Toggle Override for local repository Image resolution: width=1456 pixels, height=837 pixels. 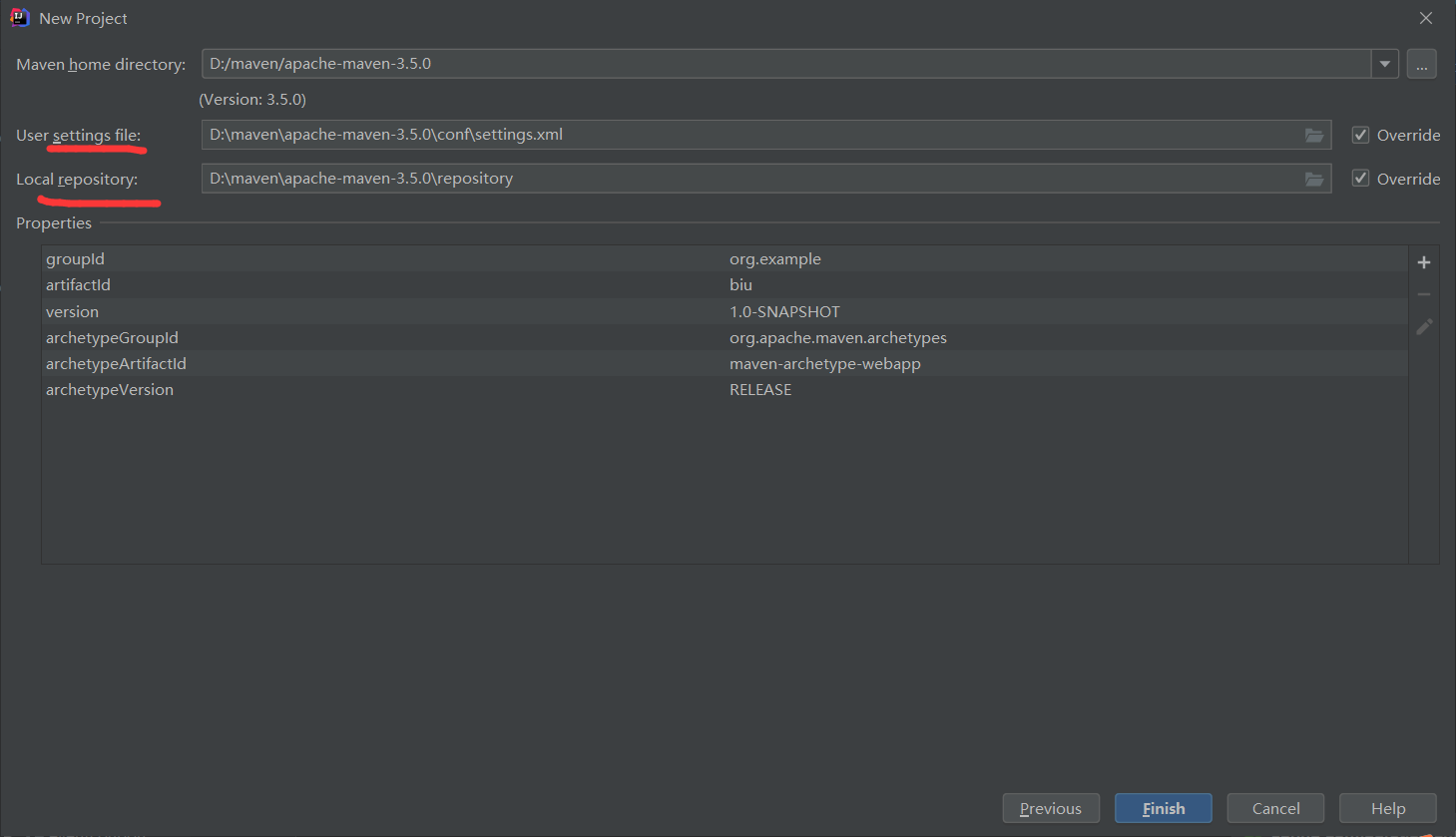point(1360,179)
